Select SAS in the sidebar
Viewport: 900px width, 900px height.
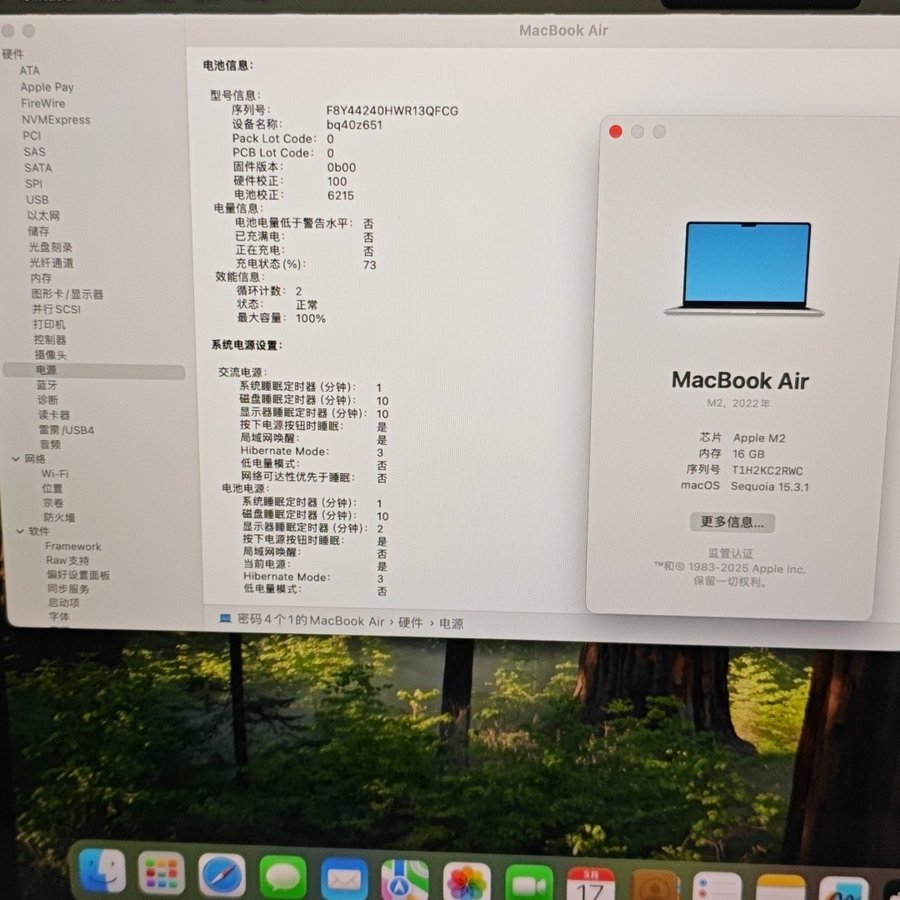34,152
